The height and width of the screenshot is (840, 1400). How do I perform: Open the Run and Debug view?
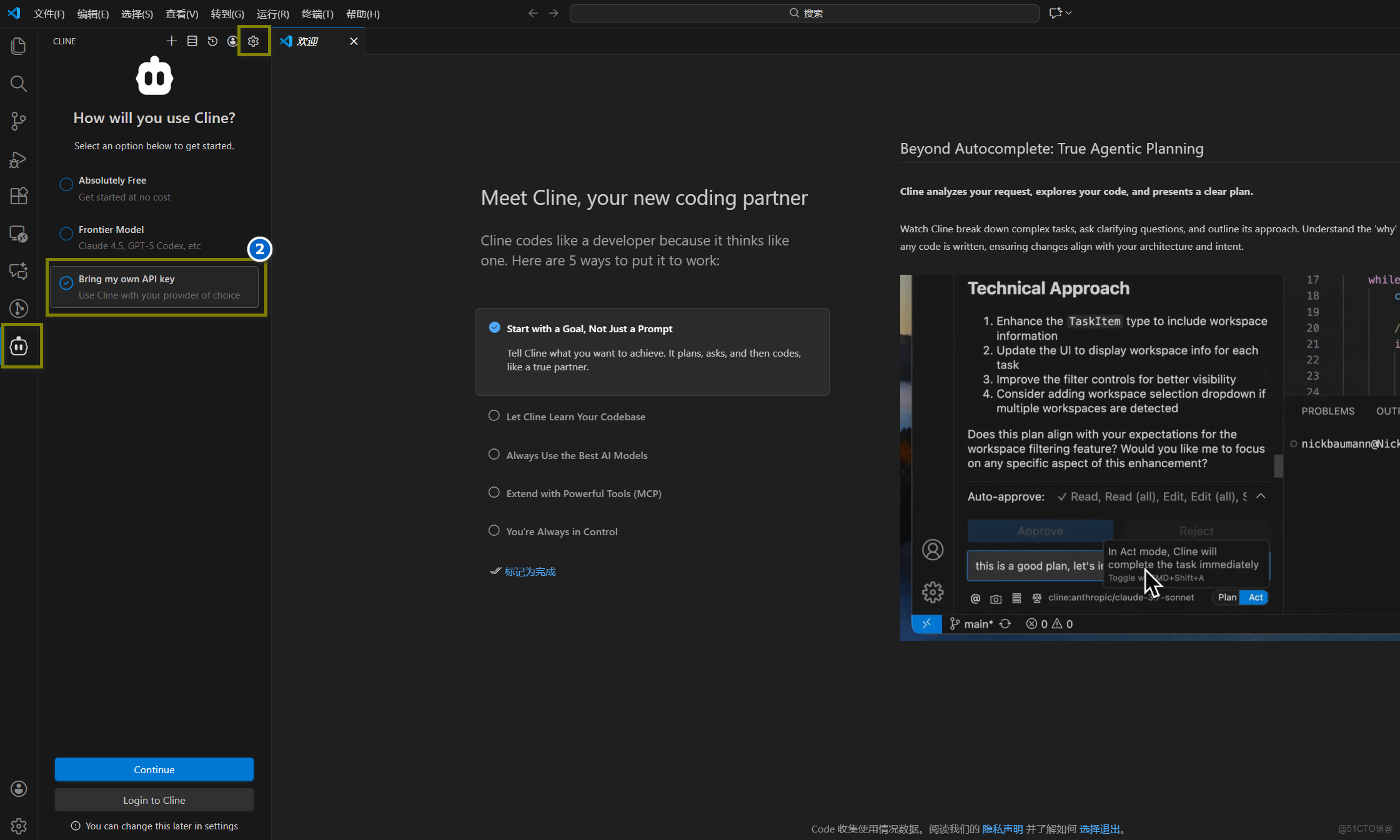tap(19, 159)
